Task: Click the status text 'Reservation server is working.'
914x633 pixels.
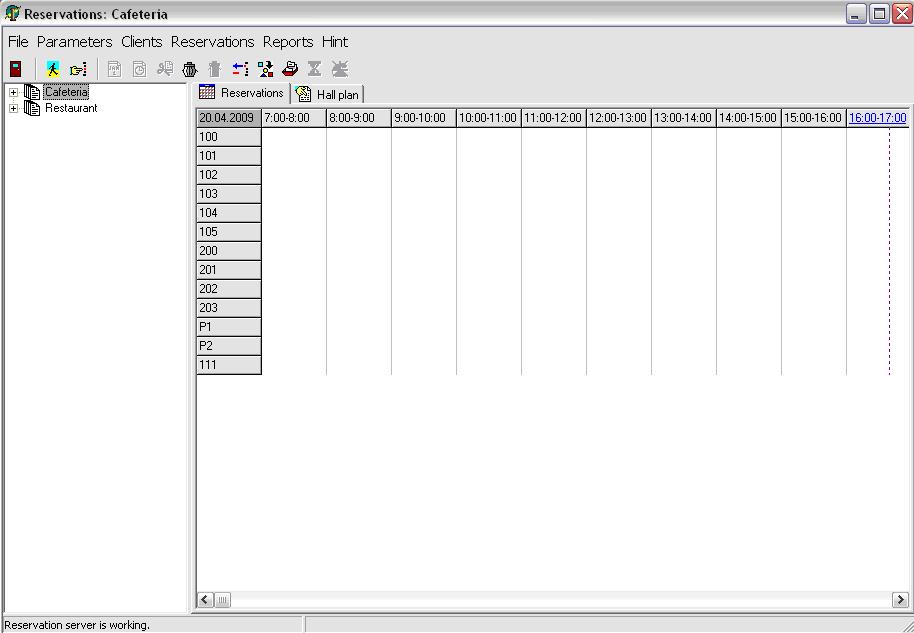Action: 77,625
